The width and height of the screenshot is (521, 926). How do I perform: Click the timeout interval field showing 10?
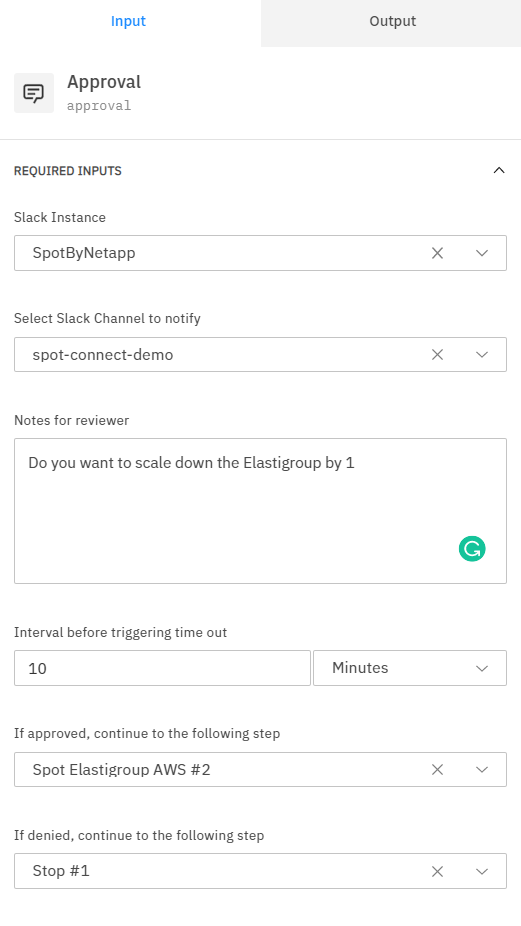[x=162, y=668]
